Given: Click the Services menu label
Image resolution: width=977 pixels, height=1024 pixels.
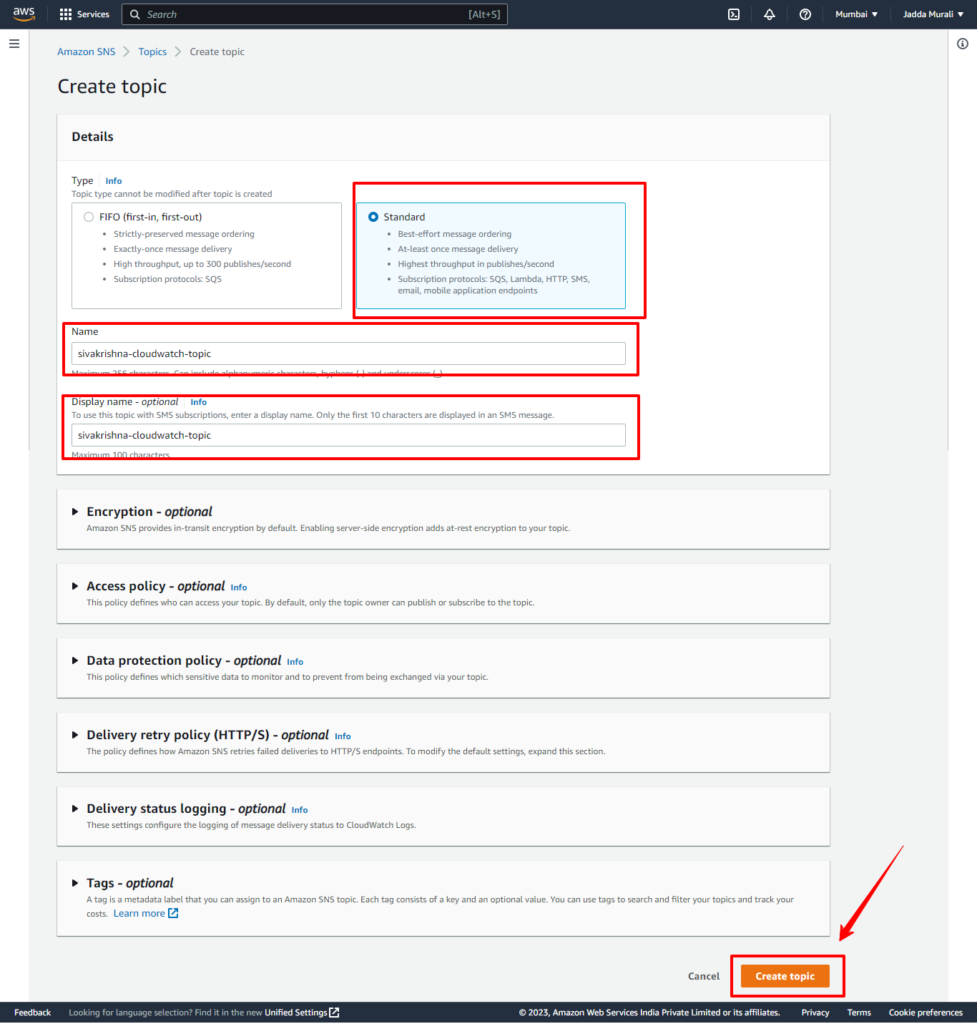Looking at the screenshot, I should pyautogui.click(x=93, y=14).
